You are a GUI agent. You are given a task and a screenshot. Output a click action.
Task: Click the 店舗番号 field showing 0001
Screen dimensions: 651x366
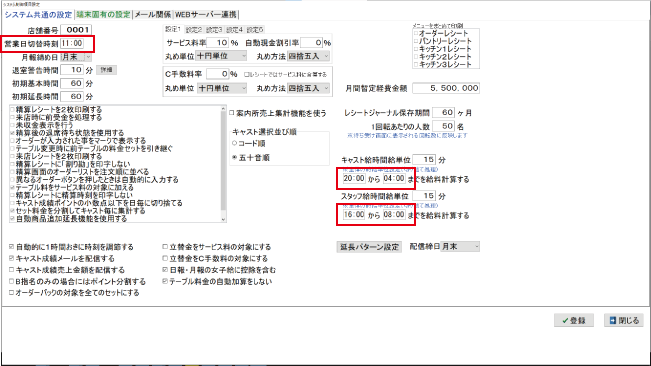tap(76, 30)
